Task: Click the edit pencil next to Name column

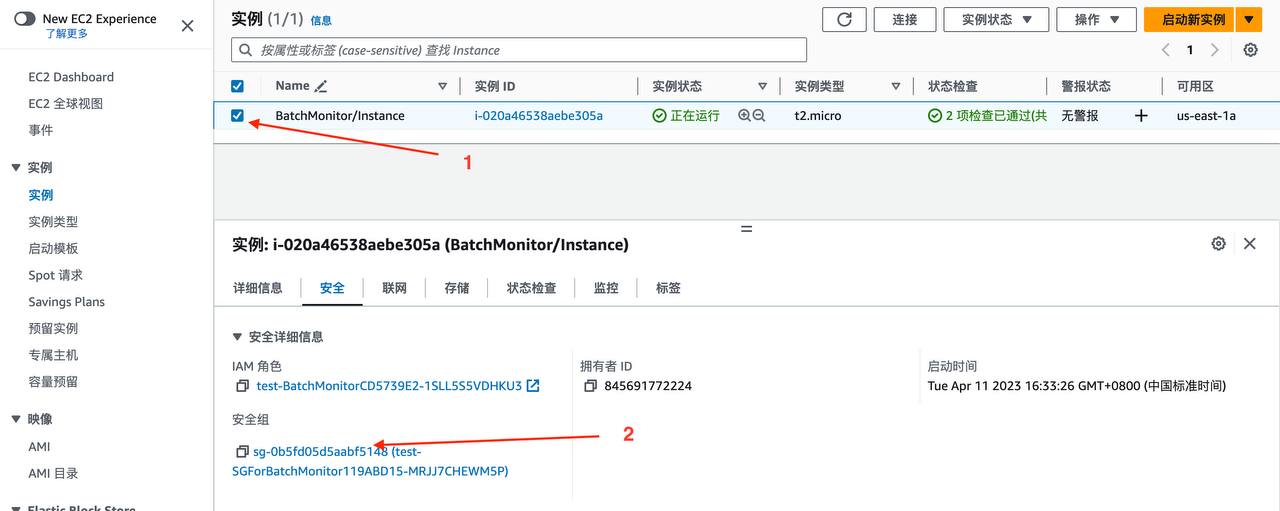Action: pyautogui.click(x=320, y=86)
